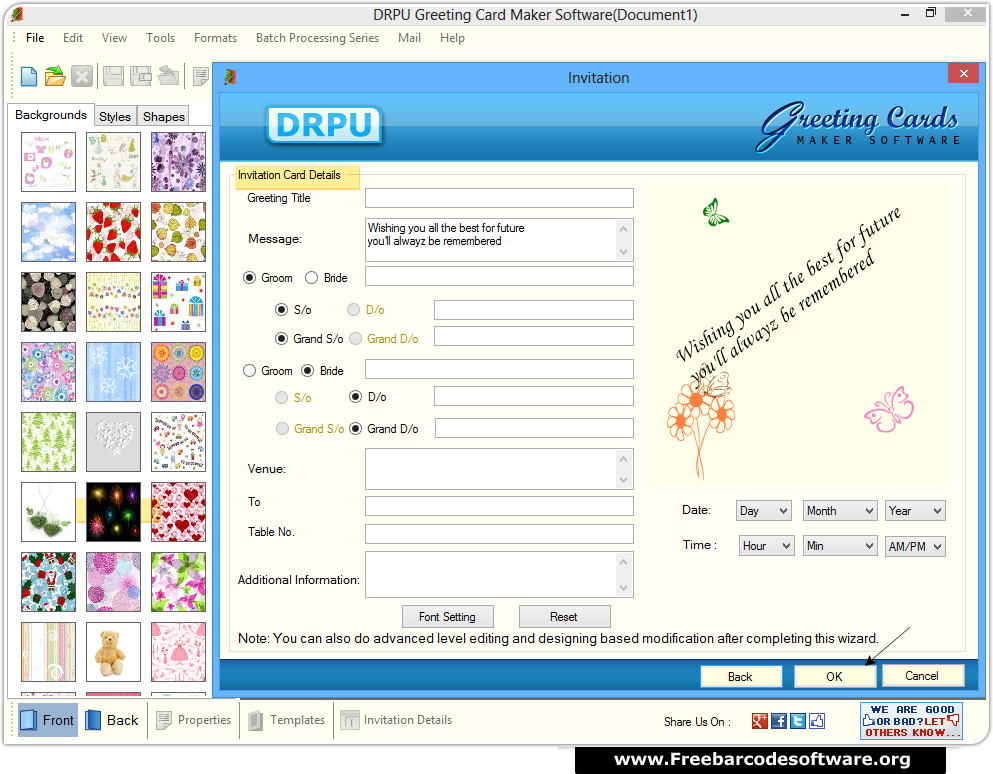Click the We Are Good or Bad feedback banner
The width and height of the screenshot is (993, 774).
[x=911, y=721]
